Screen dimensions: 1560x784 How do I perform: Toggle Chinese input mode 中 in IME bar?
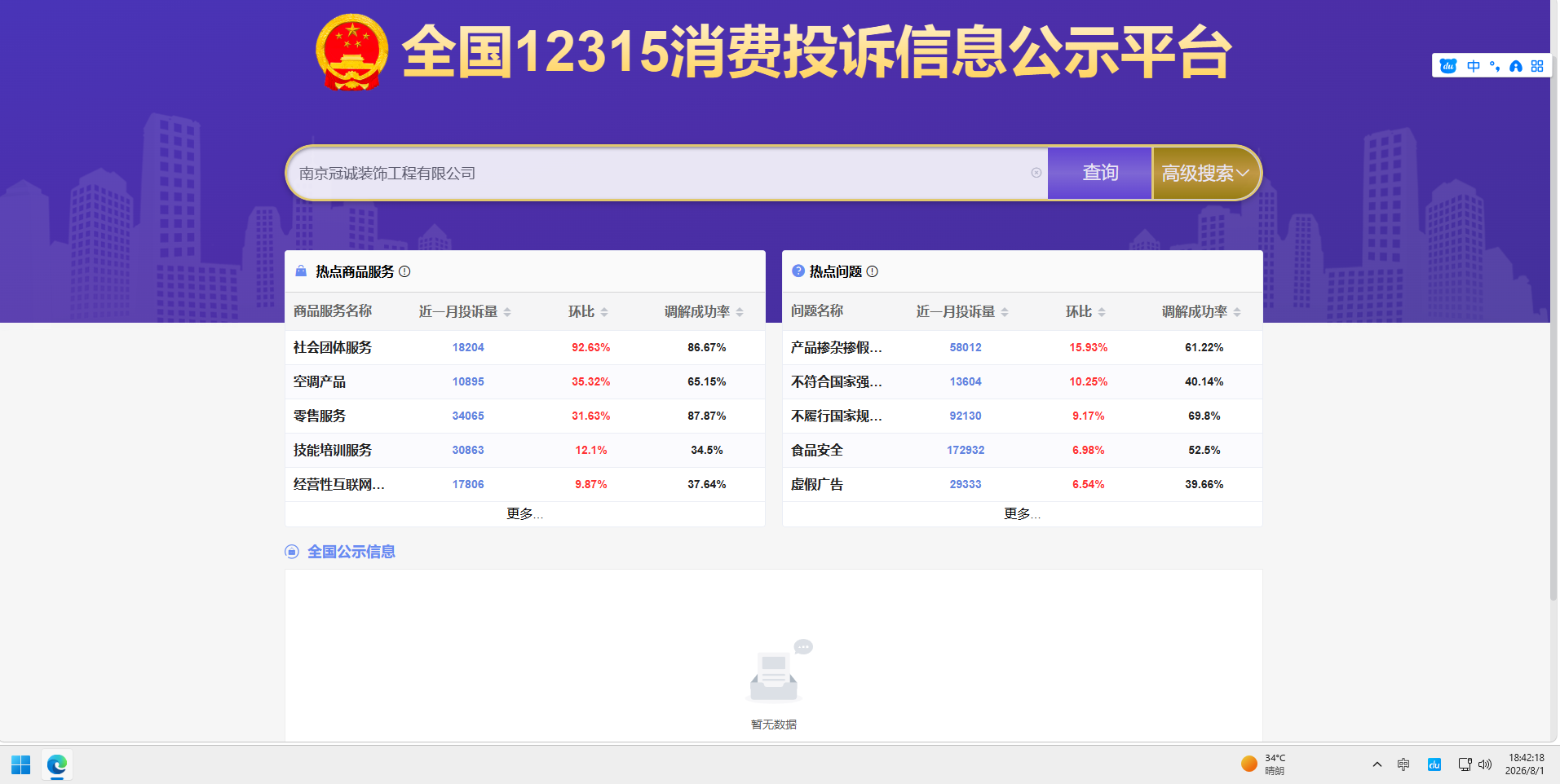click(1474, 66)
